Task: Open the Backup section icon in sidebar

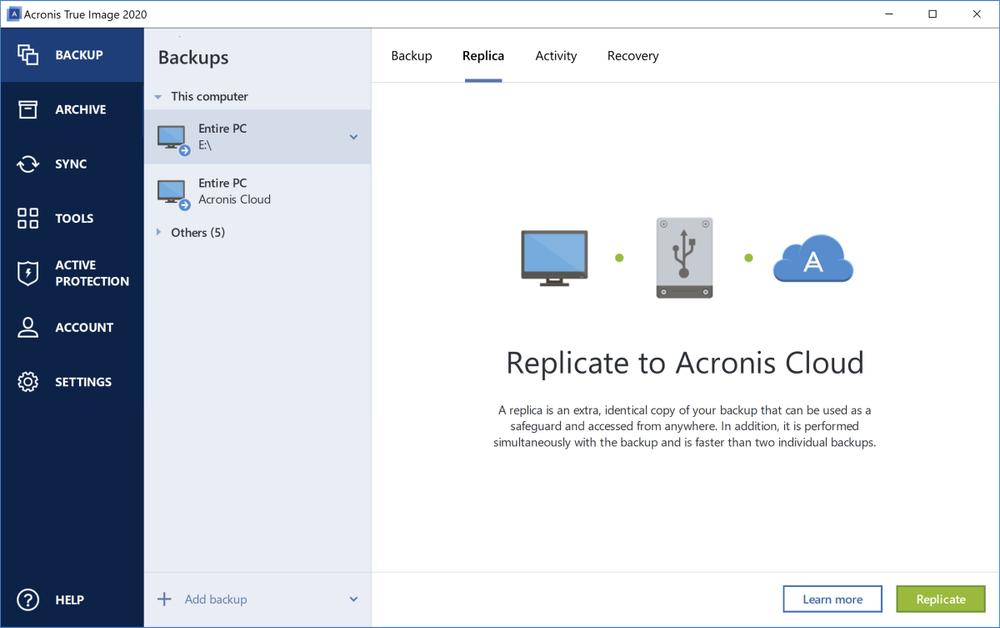Action: [x=27, y=55]
